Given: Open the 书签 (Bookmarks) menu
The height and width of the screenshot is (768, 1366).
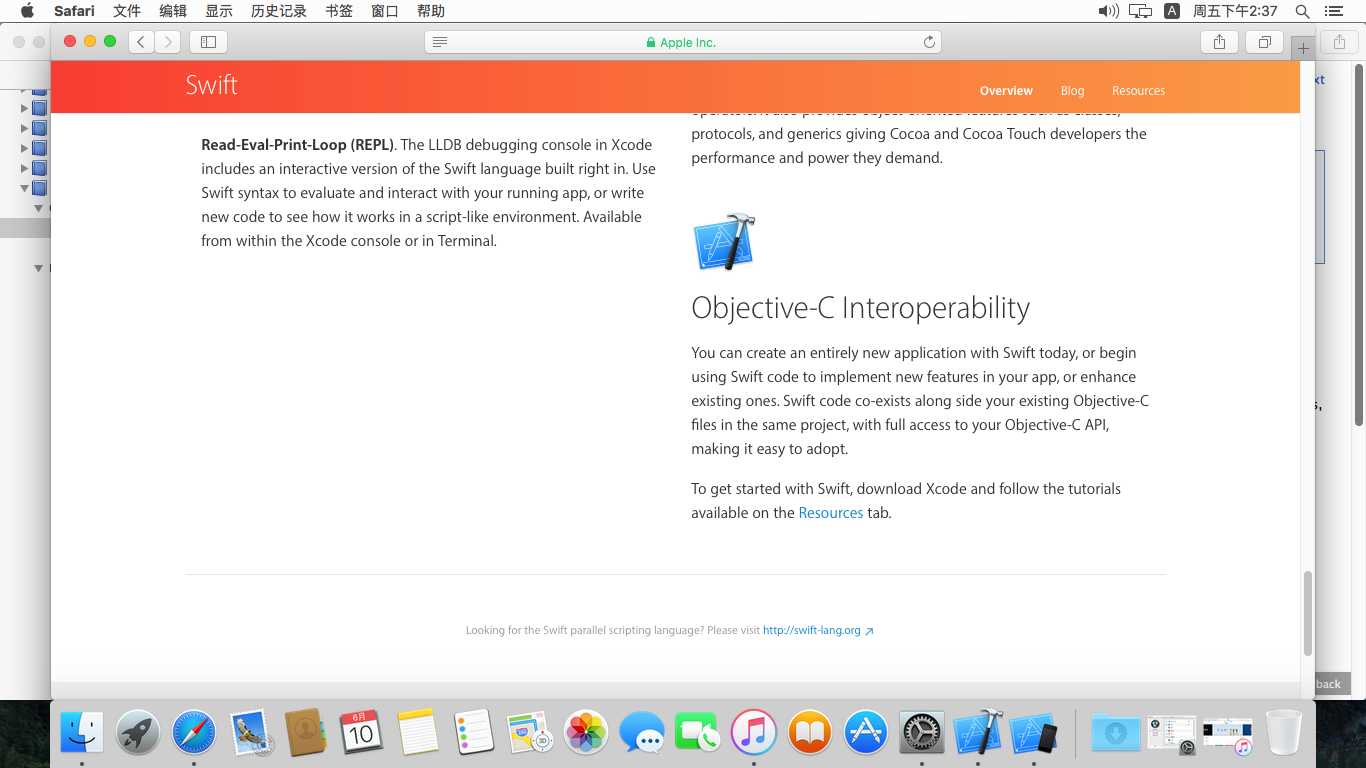Looking at the screenshot, I should point(339,11).
